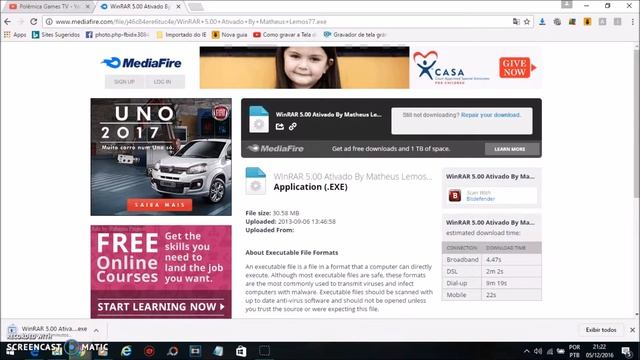This screenshot has width=640, height=360.
Task: Click Scan With Bitdefender link
Action: click(480, 196)
